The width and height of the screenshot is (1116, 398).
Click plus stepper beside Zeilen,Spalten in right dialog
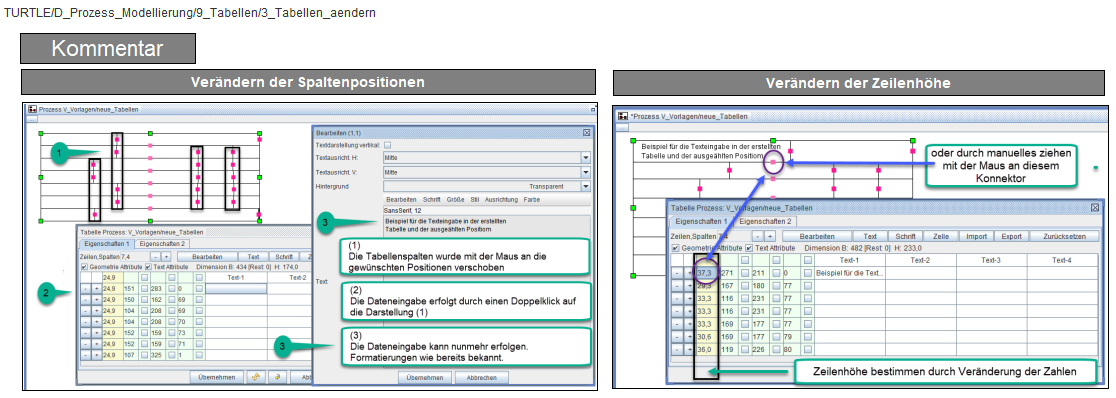[x=770, y=236]
